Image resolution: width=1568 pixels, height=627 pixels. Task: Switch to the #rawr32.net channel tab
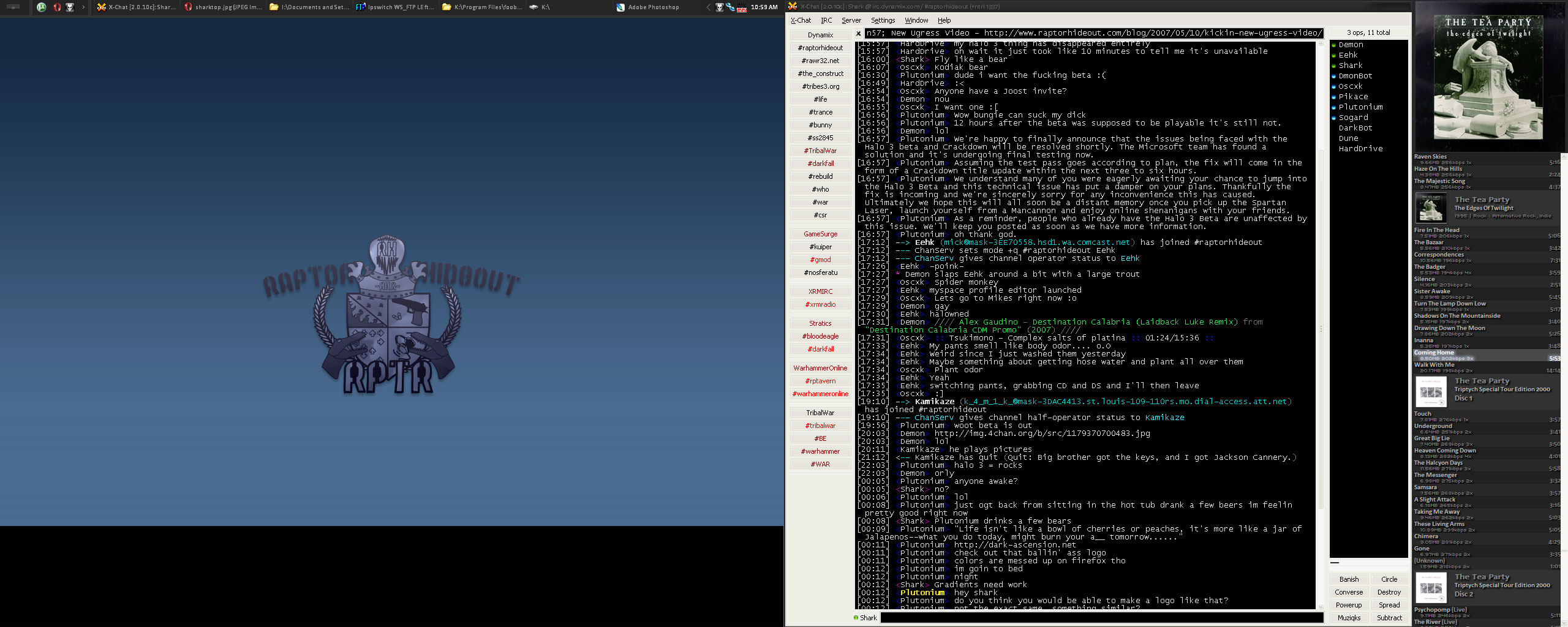tap(820, 61)
